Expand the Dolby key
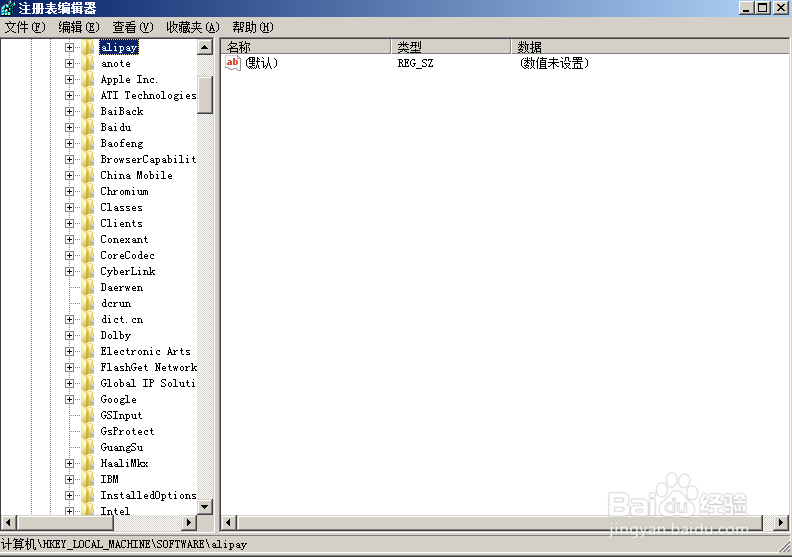792x557 pixels. (69, 335)
